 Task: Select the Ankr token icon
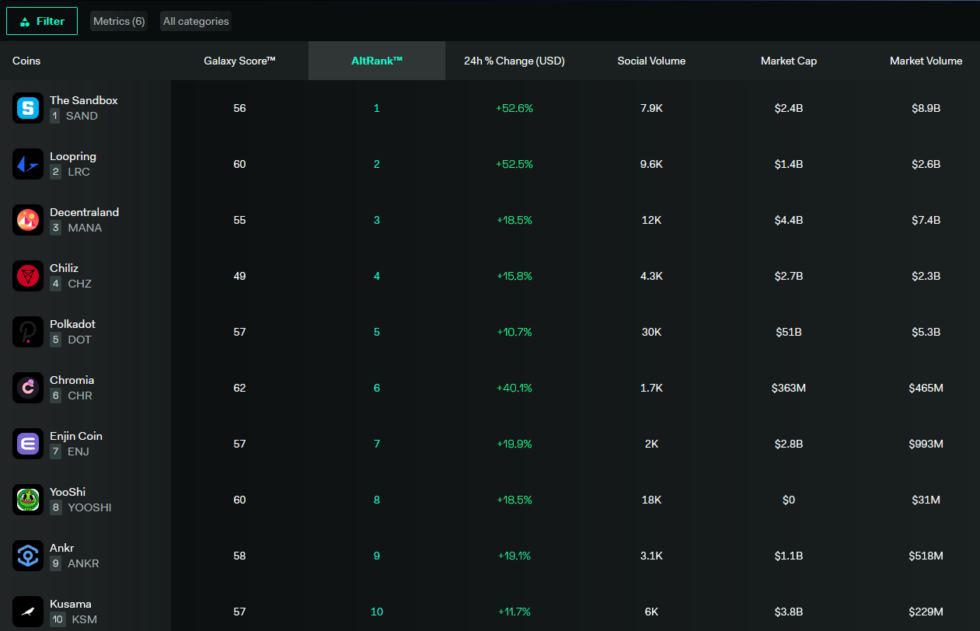pos(26,555)
